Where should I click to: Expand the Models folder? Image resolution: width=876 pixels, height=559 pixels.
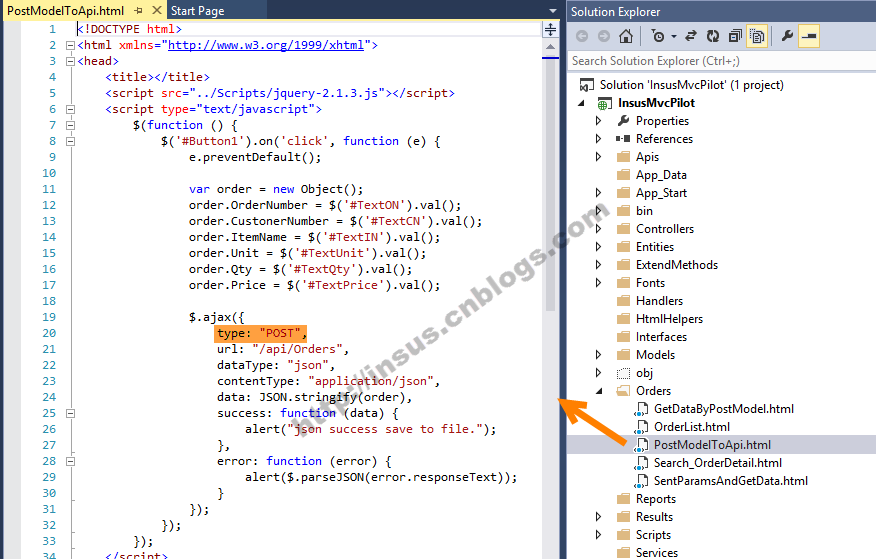(598, 355)
